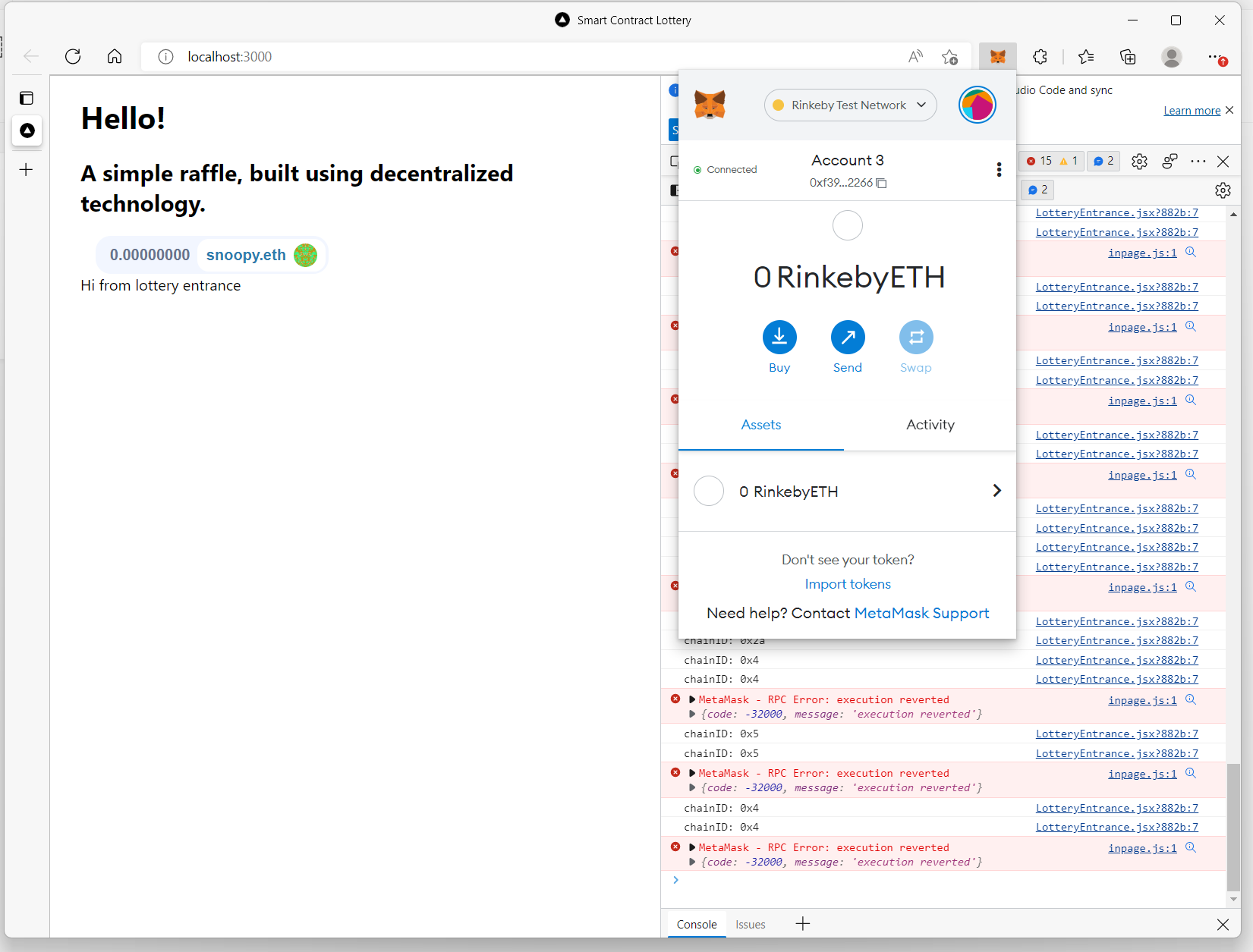
Task: Click the snoopy.eth account button
Action: [x=261, y=255]
